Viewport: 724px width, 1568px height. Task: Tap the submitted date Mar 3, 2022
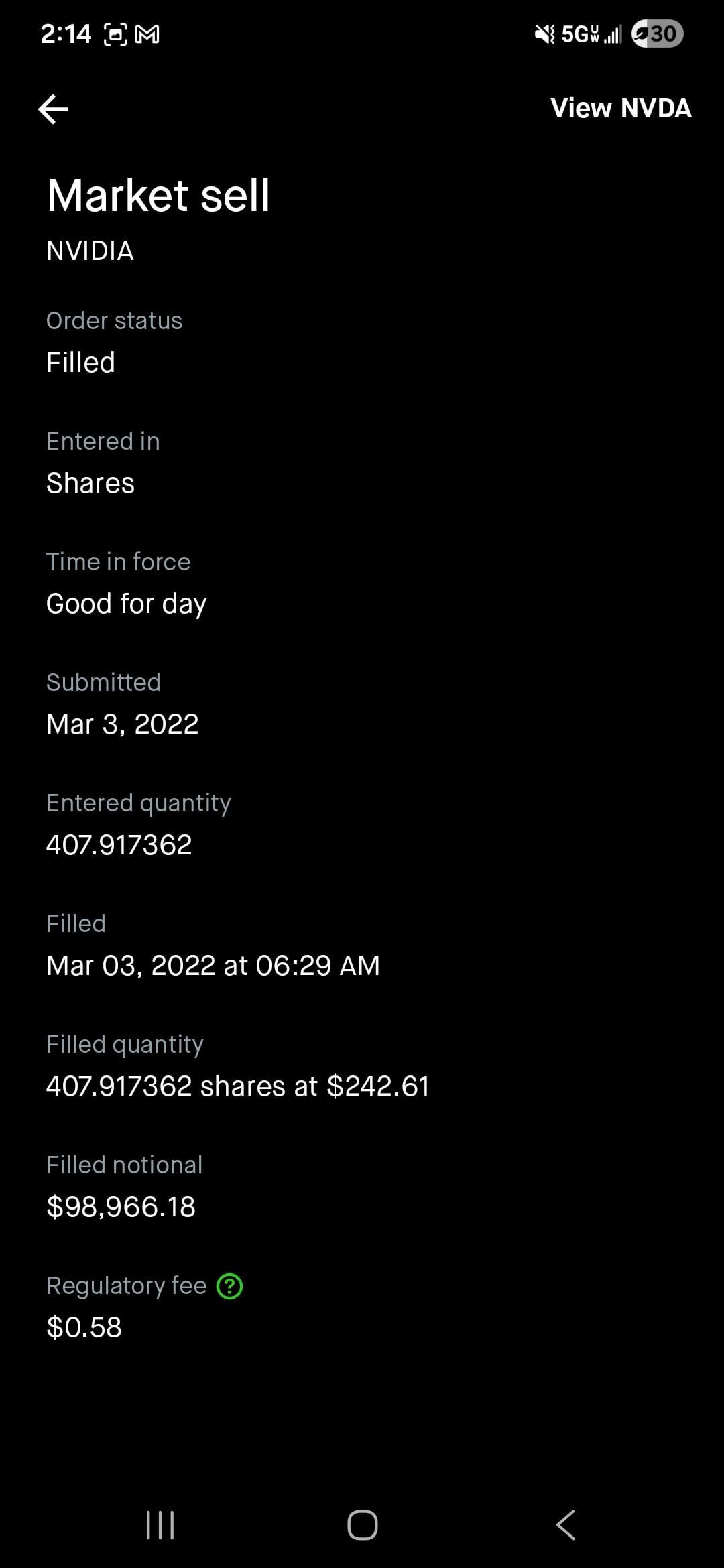pyautogui.click(x=122, y=724)
